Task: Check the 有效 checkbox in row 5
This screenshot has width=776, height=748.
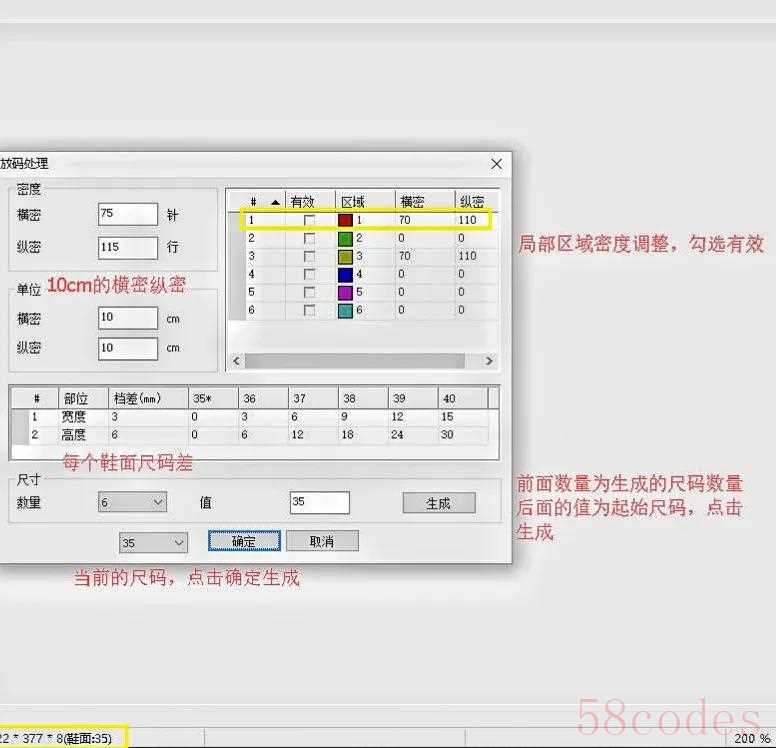Action: click(310, 293)
